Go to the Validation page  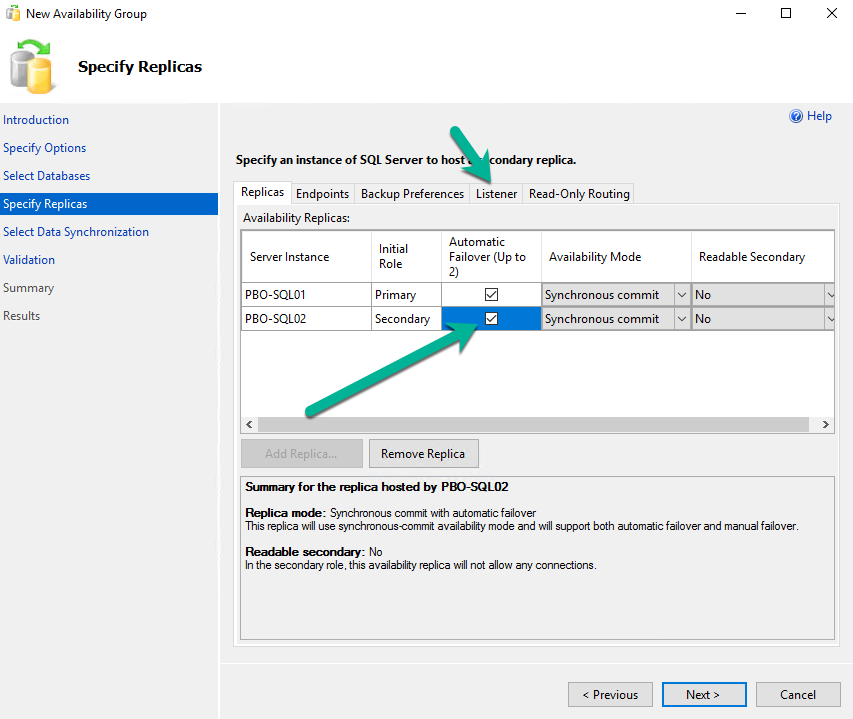pyautogui.click(x=29, y=260)
